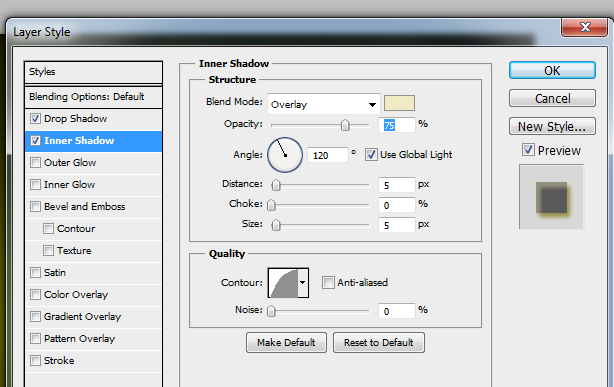This screenshot has height=387, width=614.
Task: Select the Outer Glow label row
Action: 70,163
